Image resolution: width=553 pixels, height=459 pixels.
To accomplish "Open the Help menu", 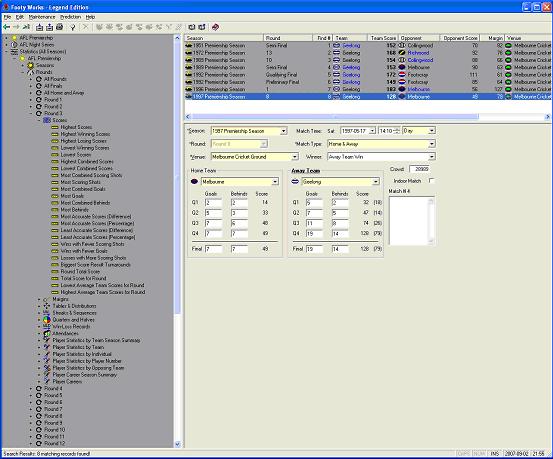I will click(x=90, y=17).
